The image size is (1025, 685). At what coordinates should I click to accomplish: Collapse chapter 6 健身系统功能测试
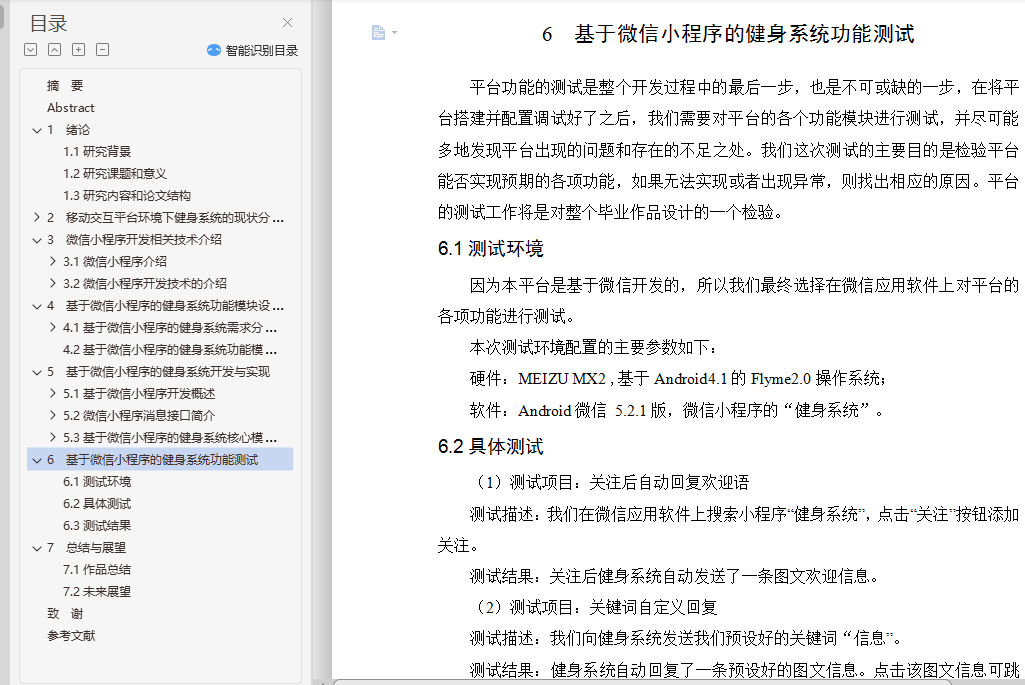pos(37,459)
